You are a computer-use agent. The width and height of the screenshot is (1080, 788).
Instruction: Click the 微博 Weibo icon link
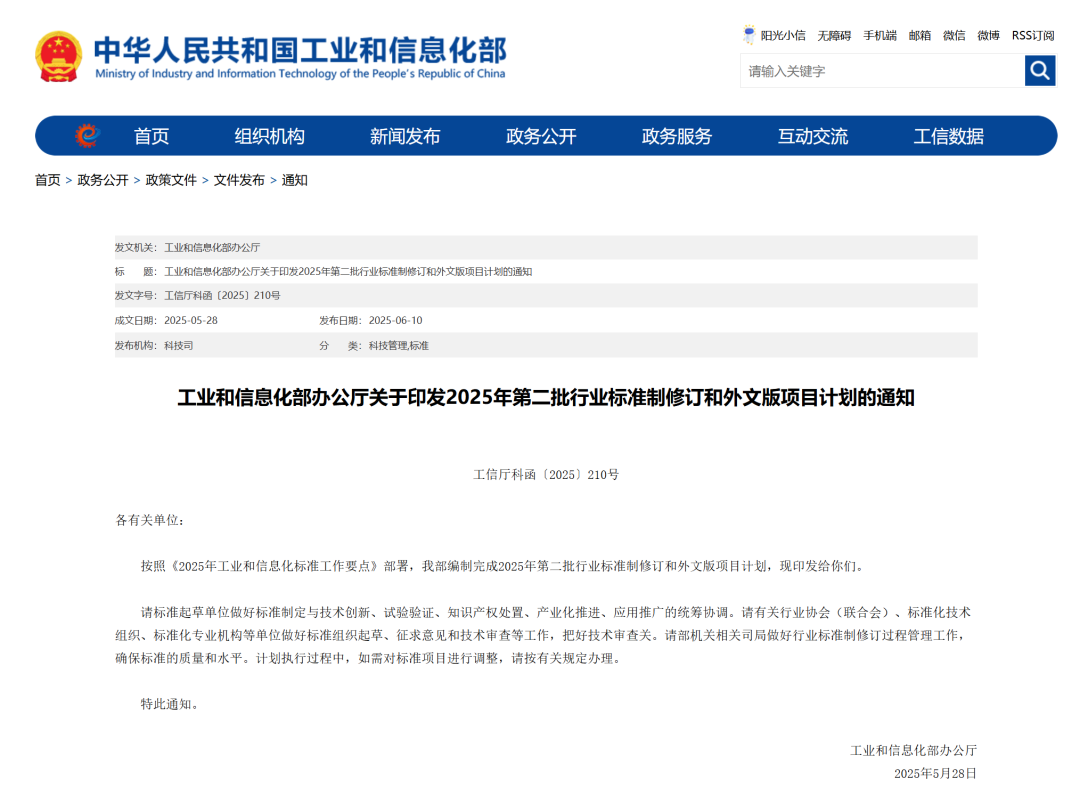(x=988, y=35)
